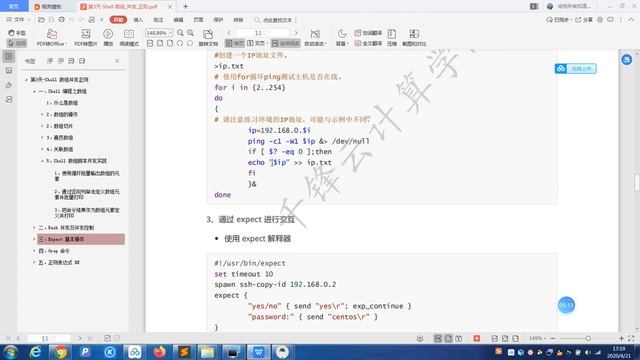Image resolution: width=640 pixels, height=360 pixels.
Task: Click the Compress PDF icon
Action: [392, 38]
